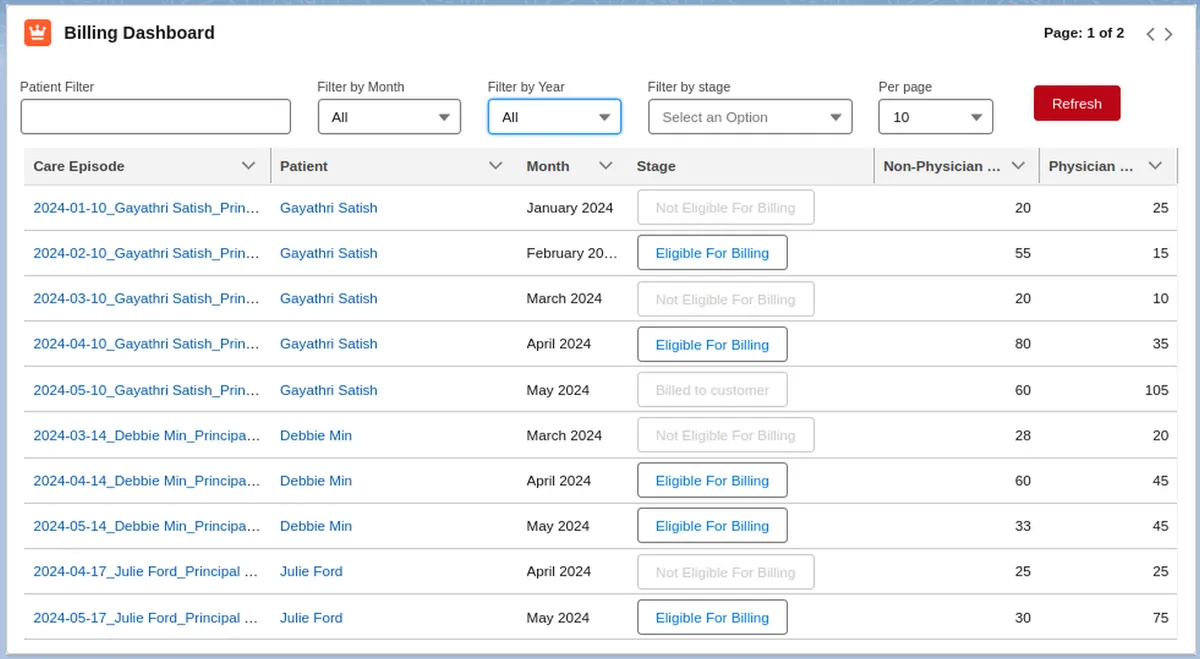The width and height of the screenshot is (1200, 659).
Task: Open care episode 2024-04-17_Julie Ford link
Action: pyautogui.click(x=146, y=571)
